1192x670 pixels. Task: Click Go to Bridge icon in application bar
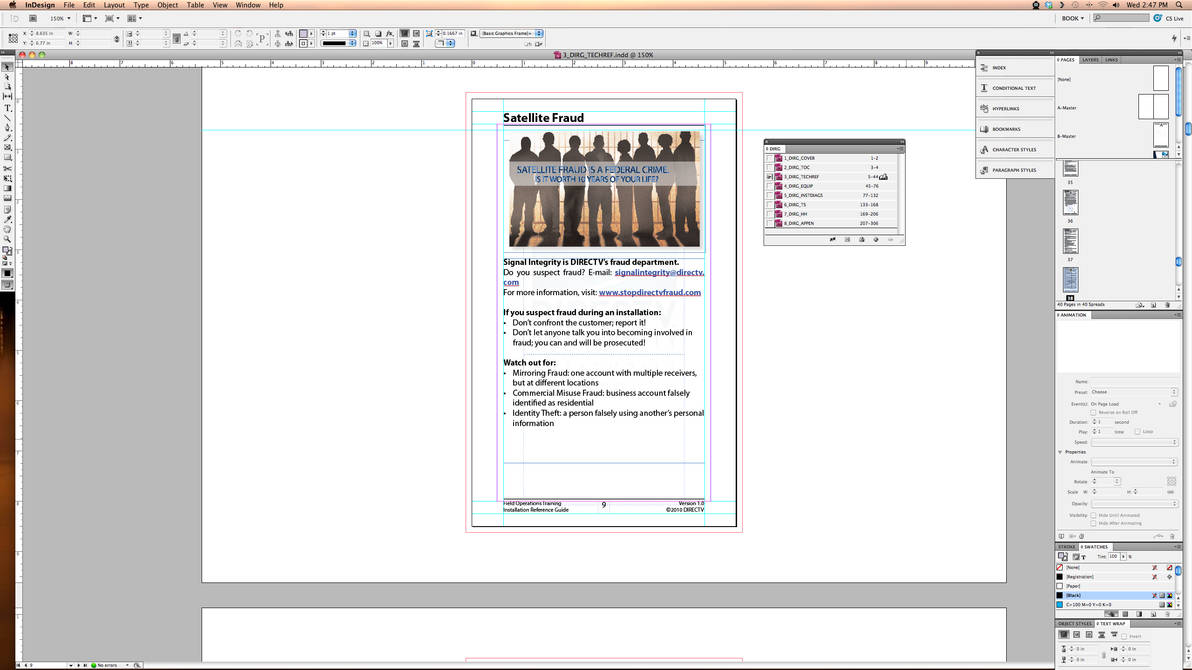point(33,18)
